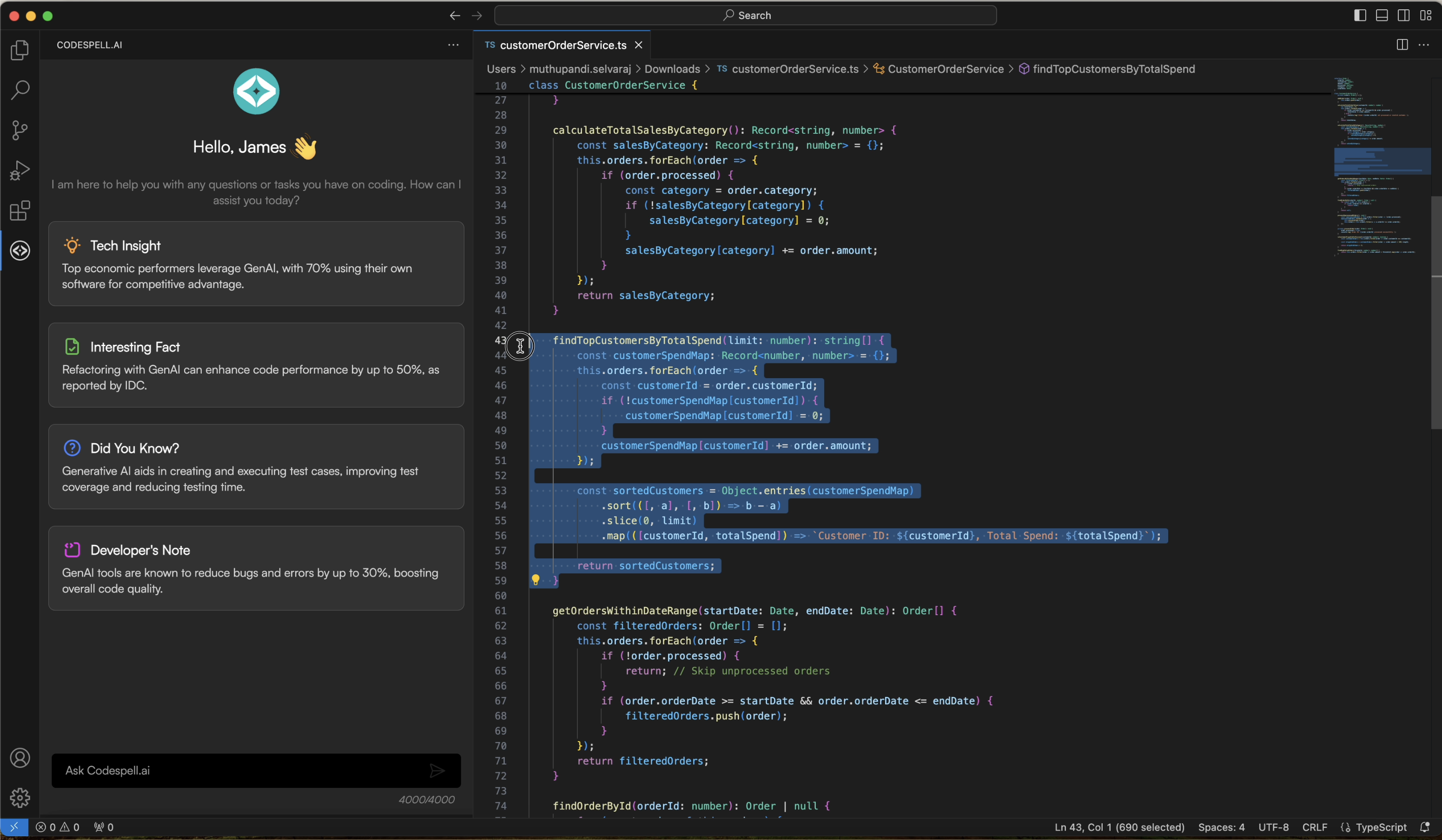Open Codespell.ai panel more actions menu
The image size is (1442, 840).
click(x=453, y=45)
